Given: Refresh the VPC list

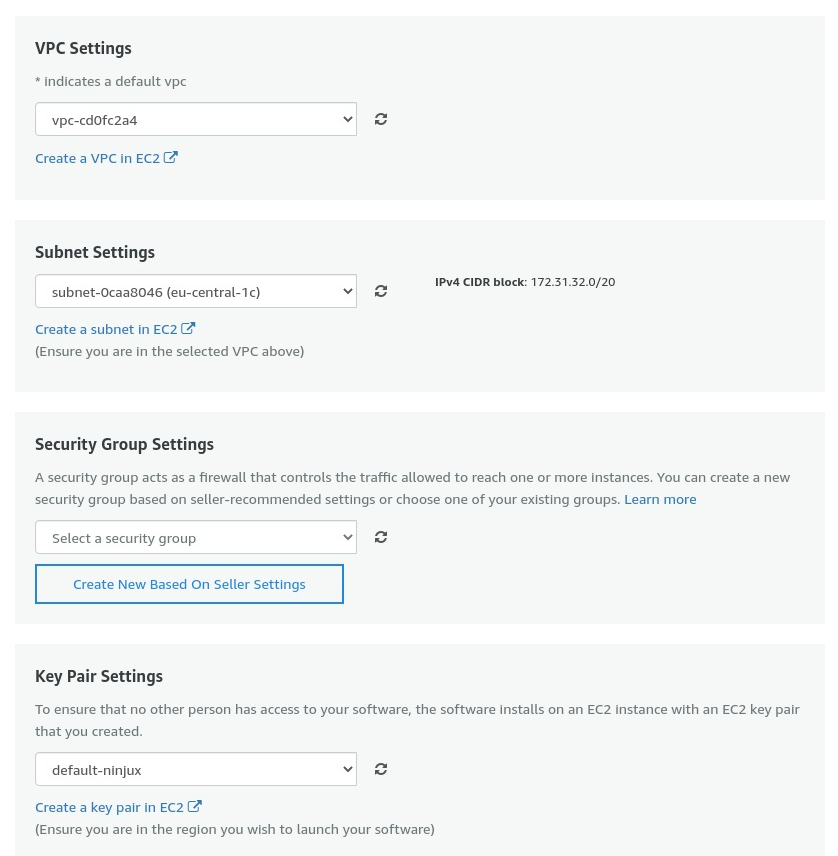Looking at the screenshot, I should click(x=381, y=119).
